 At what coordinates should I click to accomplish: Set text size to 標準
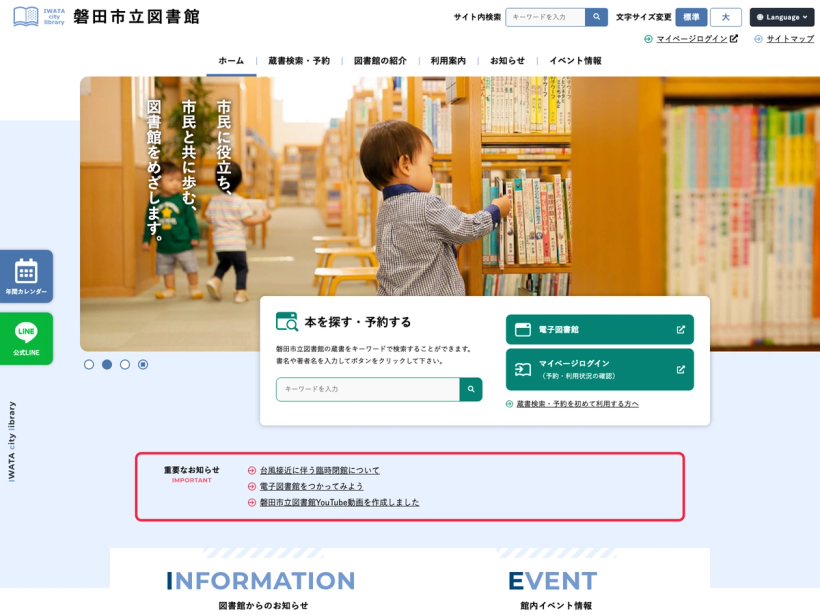click(x=691, y=17)
